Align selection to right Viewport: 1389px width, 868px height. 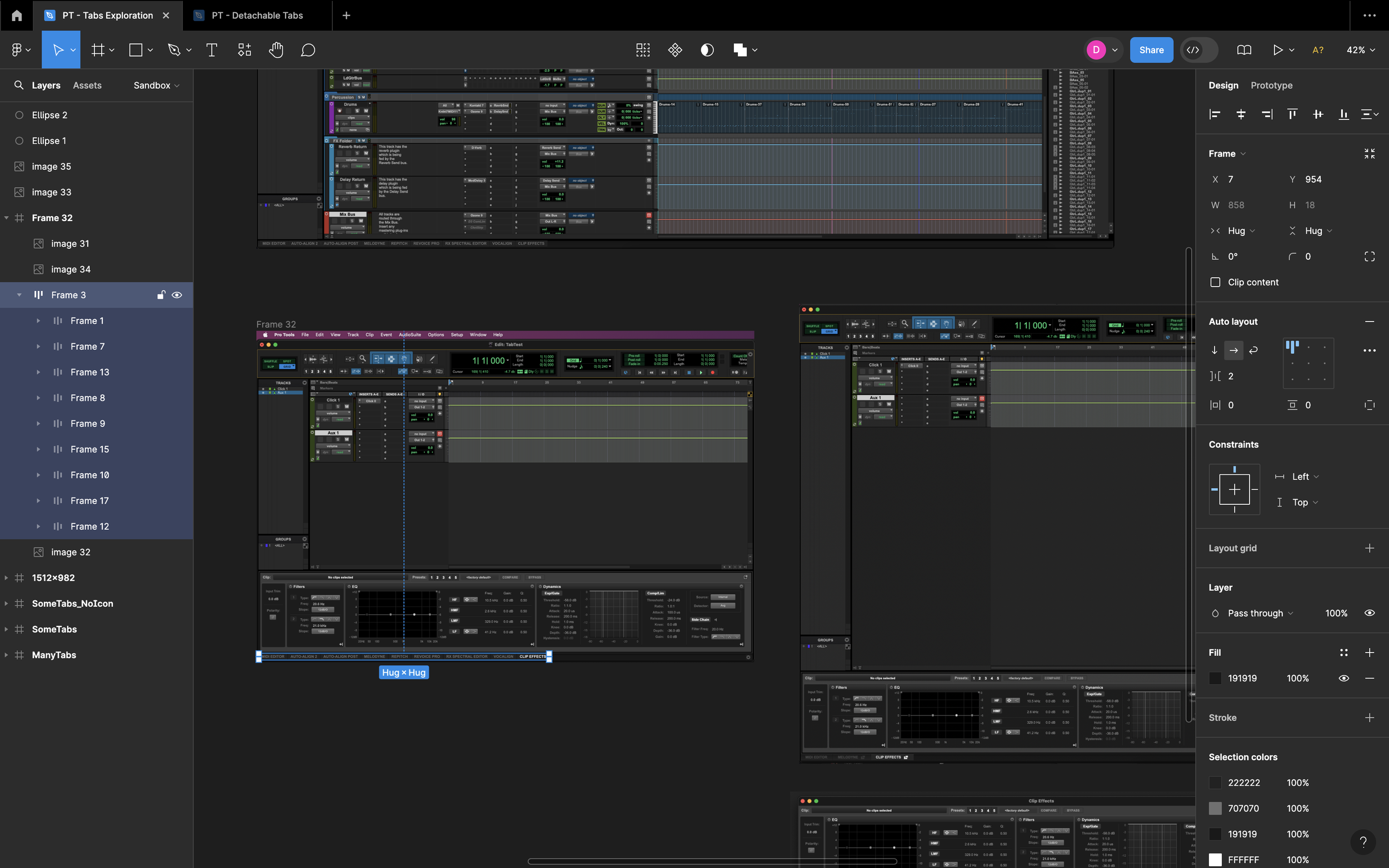pos(1267,114)
